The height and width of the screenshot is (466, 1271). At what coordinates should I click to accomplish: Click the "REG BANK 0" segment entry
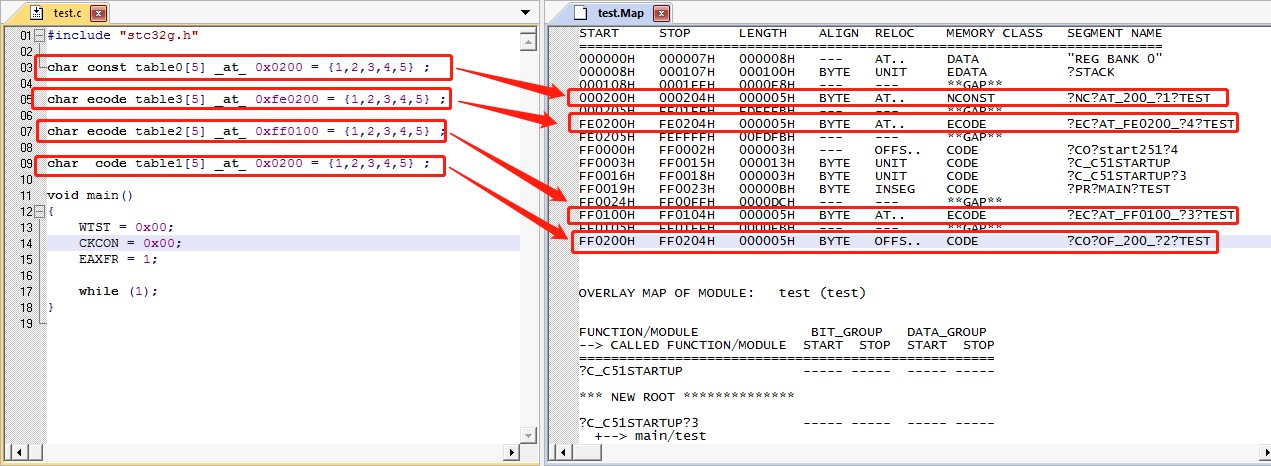click(1115, 59)
